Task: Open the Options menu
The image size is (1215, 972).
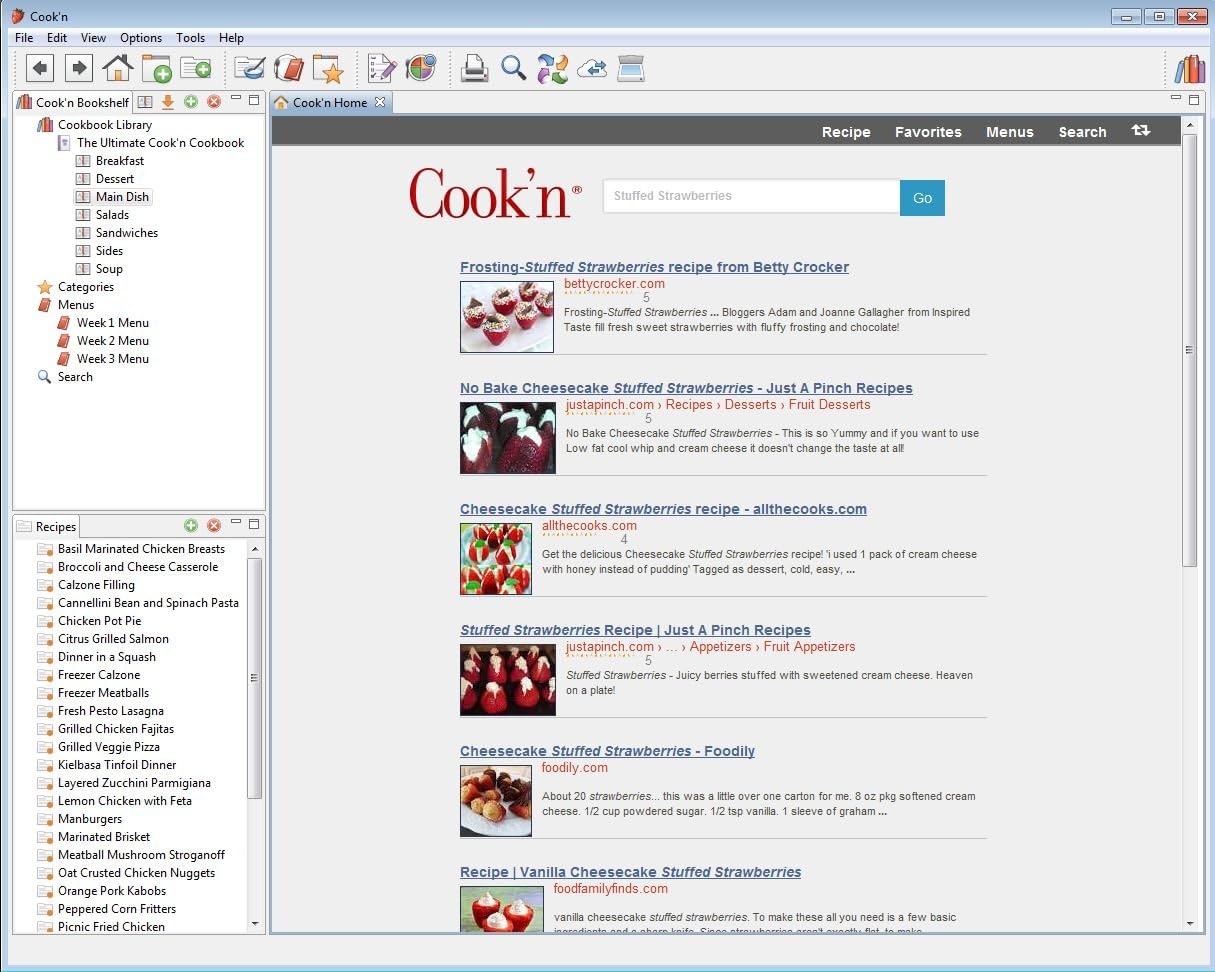Action: click(x=141, y=38)
